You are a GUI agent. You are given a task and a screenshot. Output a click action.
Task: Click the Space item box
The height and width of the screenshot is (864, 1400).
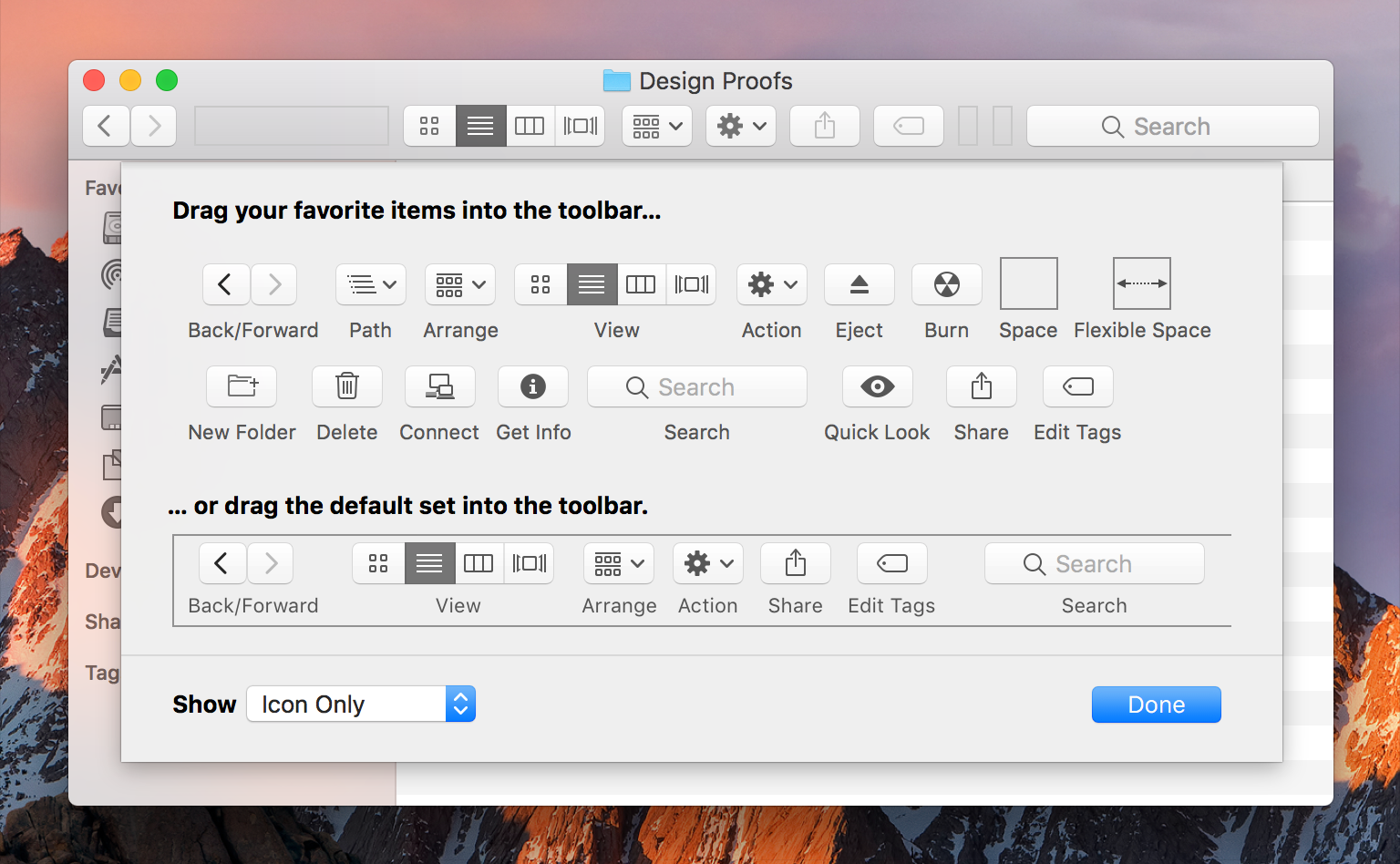1029,283
